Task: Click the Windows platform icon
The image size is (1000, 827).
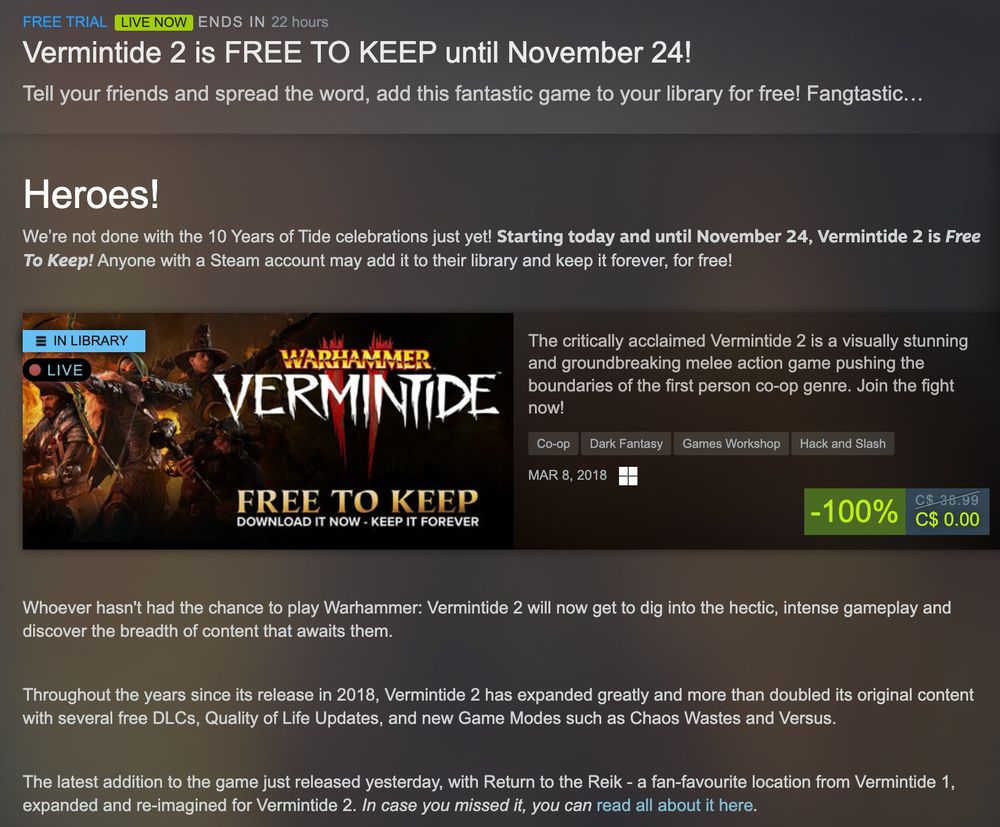Action: [x=628, y=476]
